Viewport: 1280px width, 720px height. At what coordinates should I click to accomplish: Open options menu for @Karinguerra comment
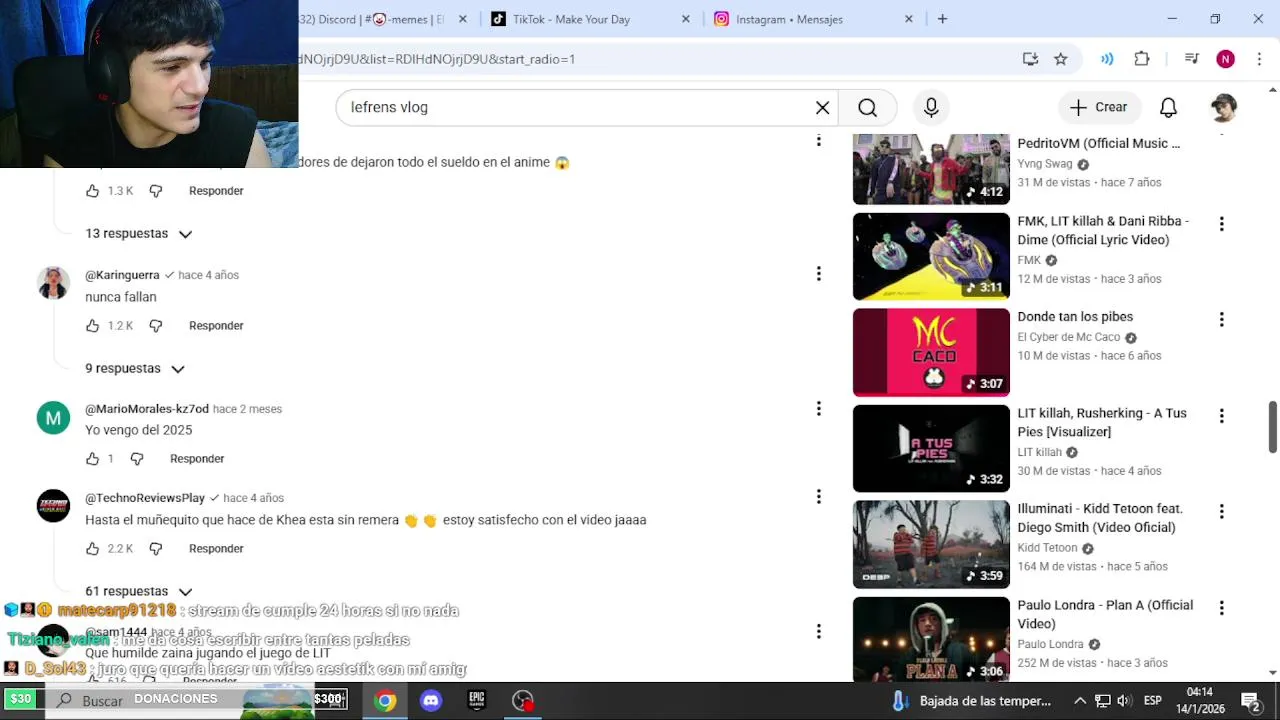[818, 274]
